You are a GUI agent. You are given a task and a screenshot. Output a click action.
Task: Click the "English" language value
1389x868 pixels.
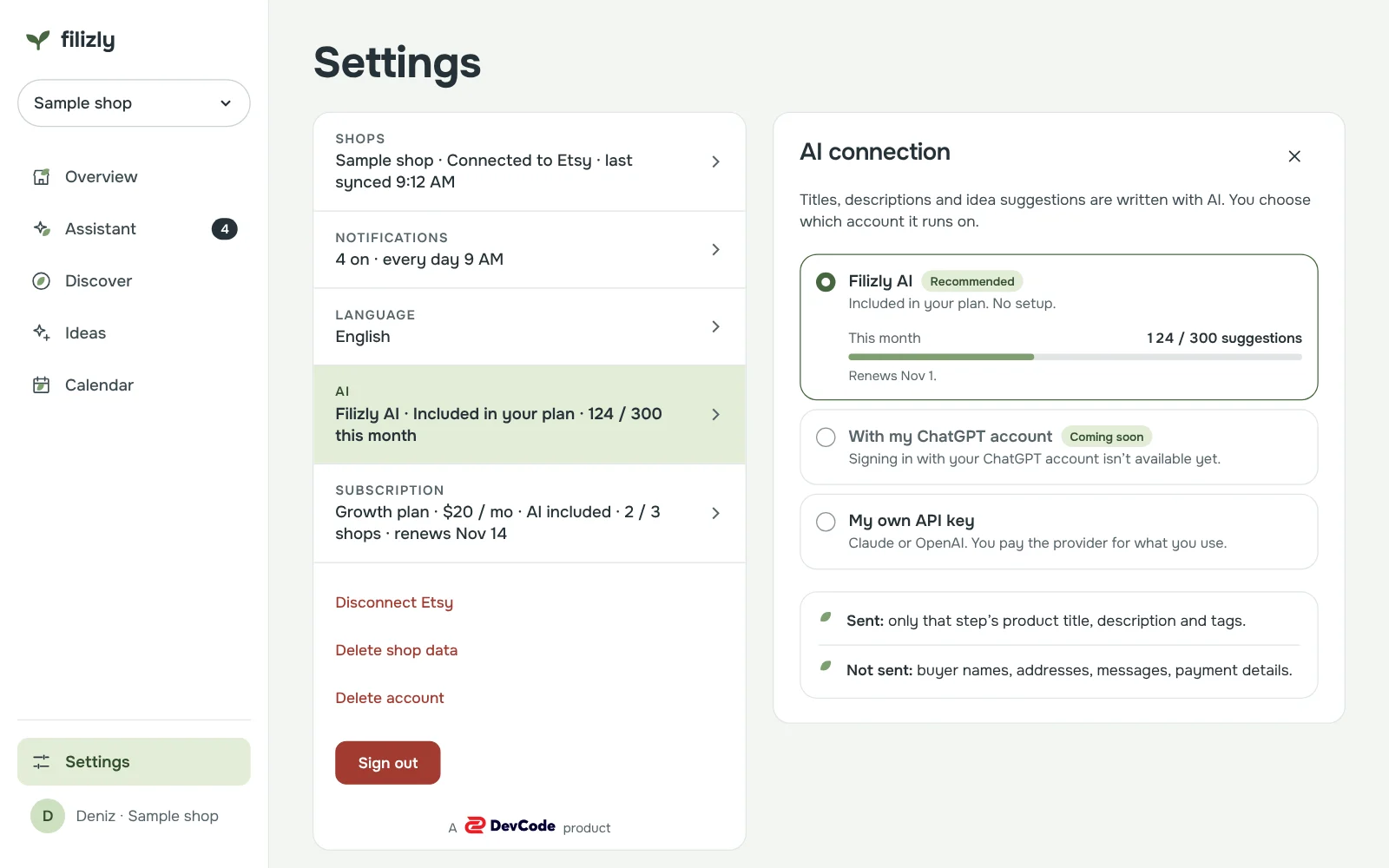pyautogui.click(x=363, y=337)
